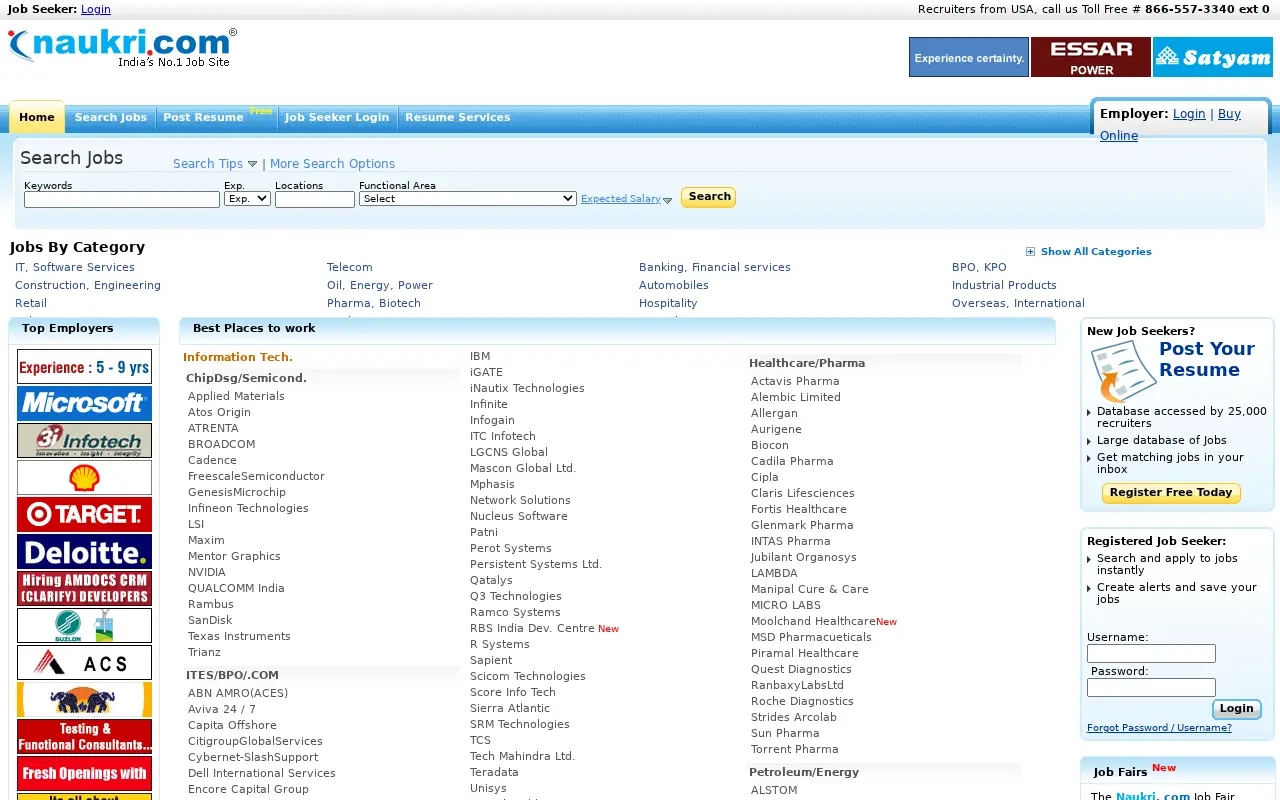Expand the Search Tips arrow
Image resolution: width=1280 pixels, height=800 pixels.
[252, 164]
